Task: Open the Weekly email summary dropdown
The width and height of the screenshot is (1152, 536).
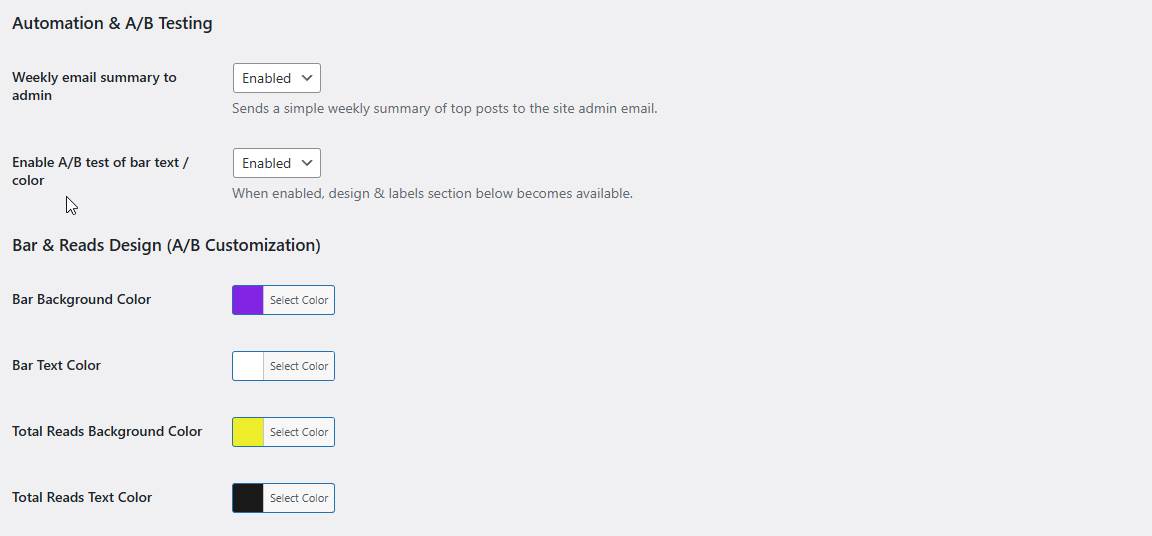Action: [277, 78]
